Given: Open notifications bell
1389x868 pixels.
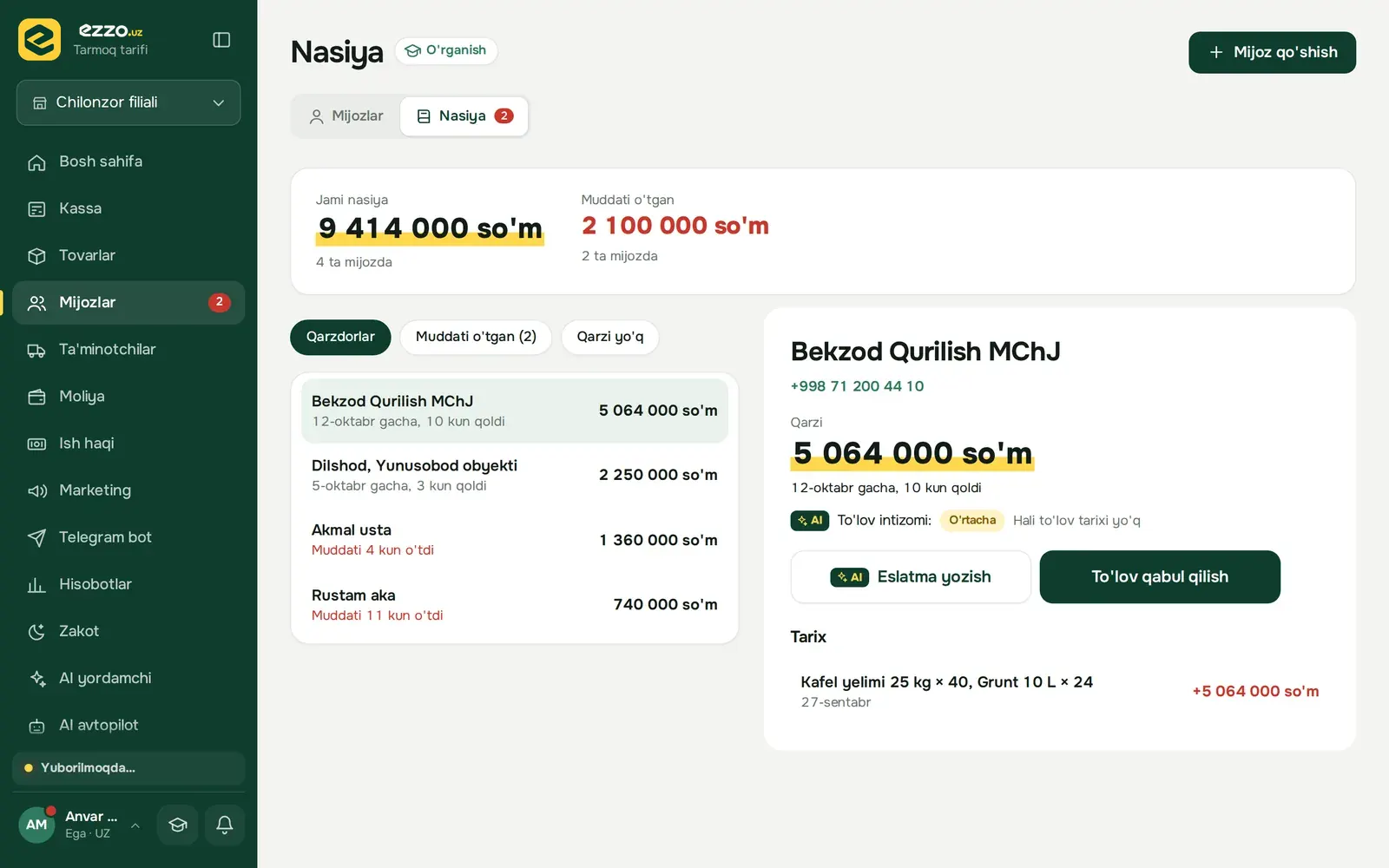Looking at the screenshot, I should 224,825.
